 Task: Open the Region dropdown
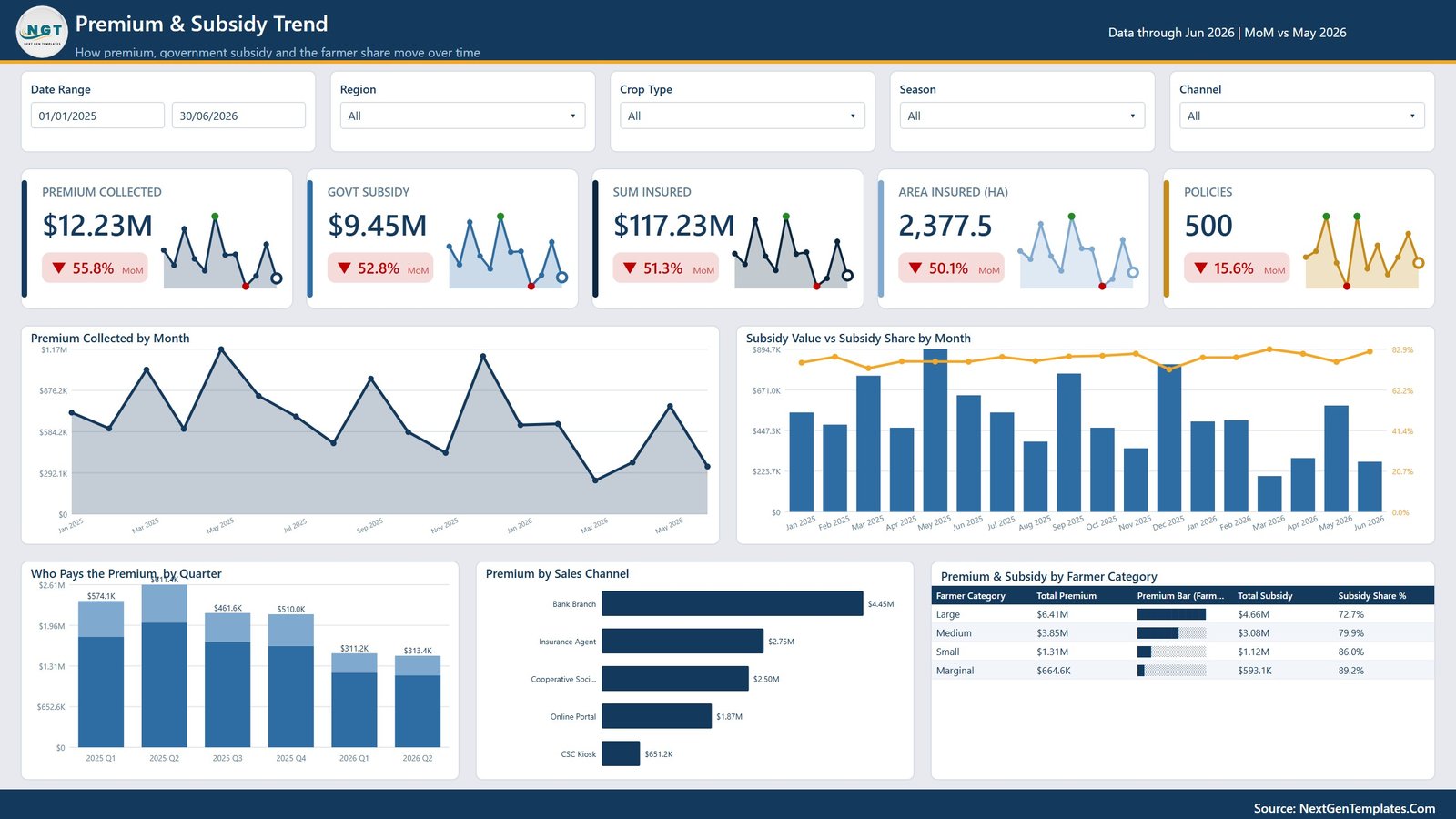pyautogui.click(x=462, y=116)
